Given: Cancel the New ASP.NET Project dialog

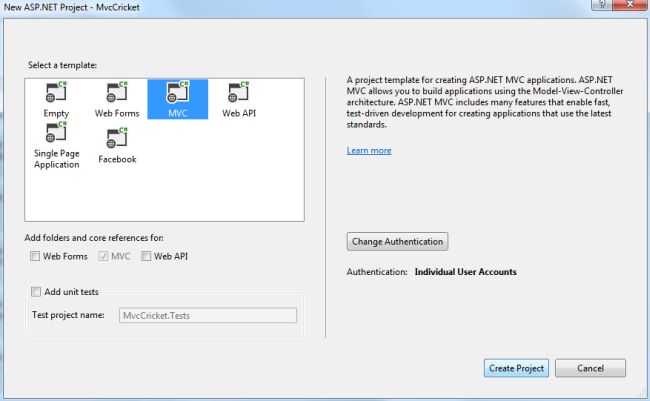Looking at the screenshot, I should point(590,368).
